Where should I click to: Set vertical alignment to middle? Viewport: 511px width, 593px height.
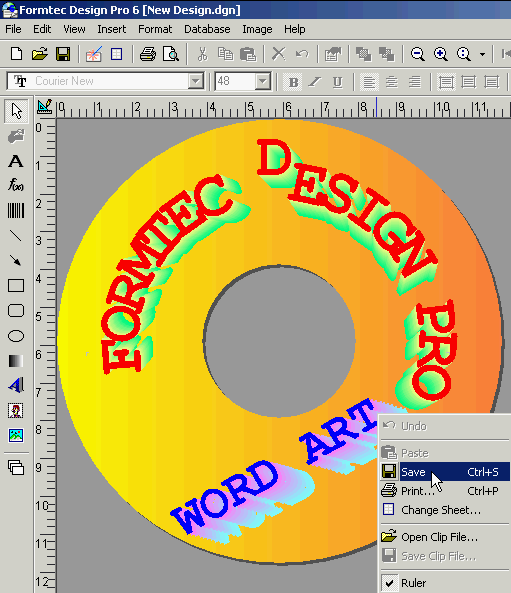tap(469, 82)
